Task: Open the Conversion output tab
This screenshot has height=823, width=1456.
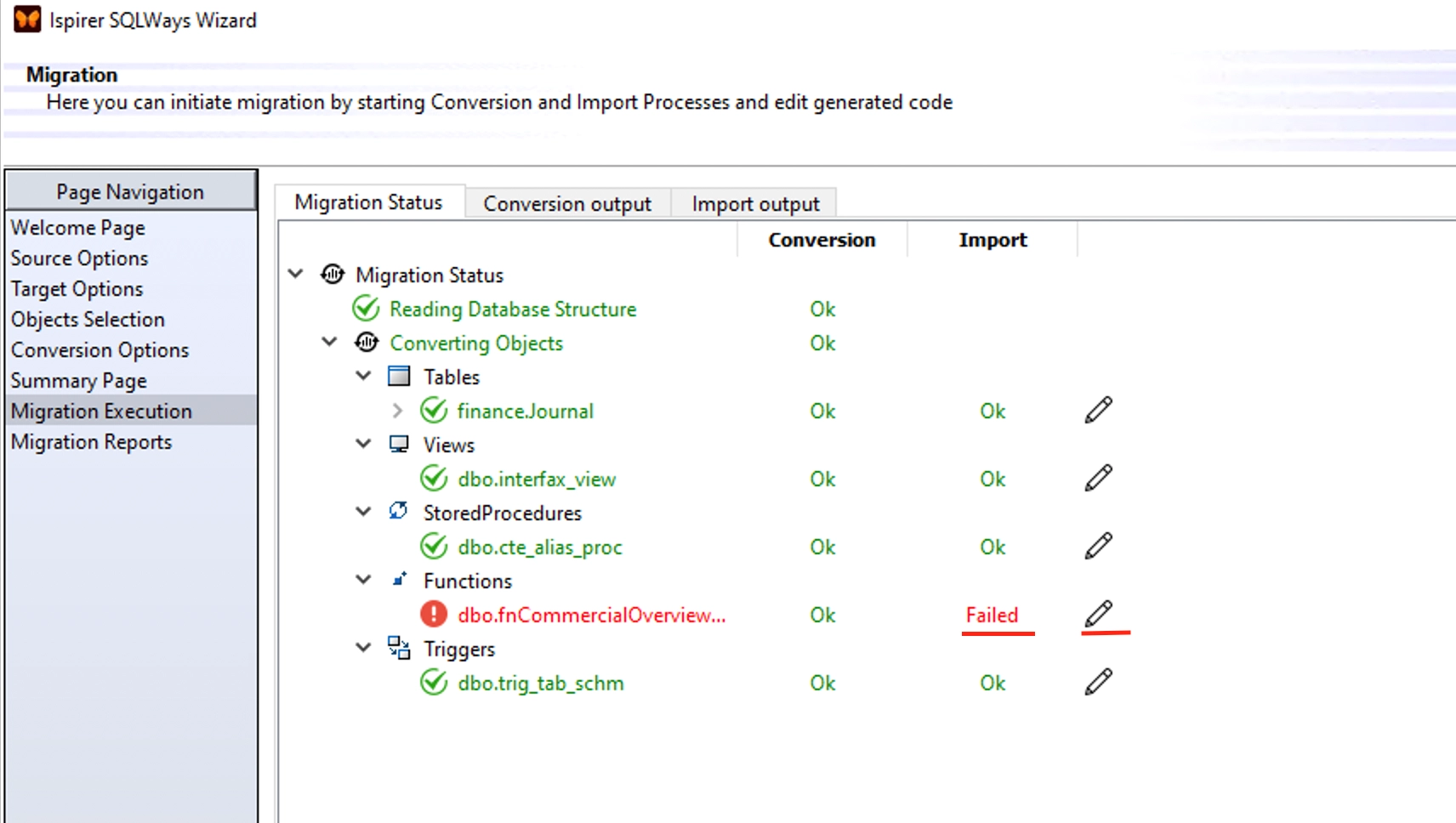Action: pyautogui.click(x=567, y=204)
